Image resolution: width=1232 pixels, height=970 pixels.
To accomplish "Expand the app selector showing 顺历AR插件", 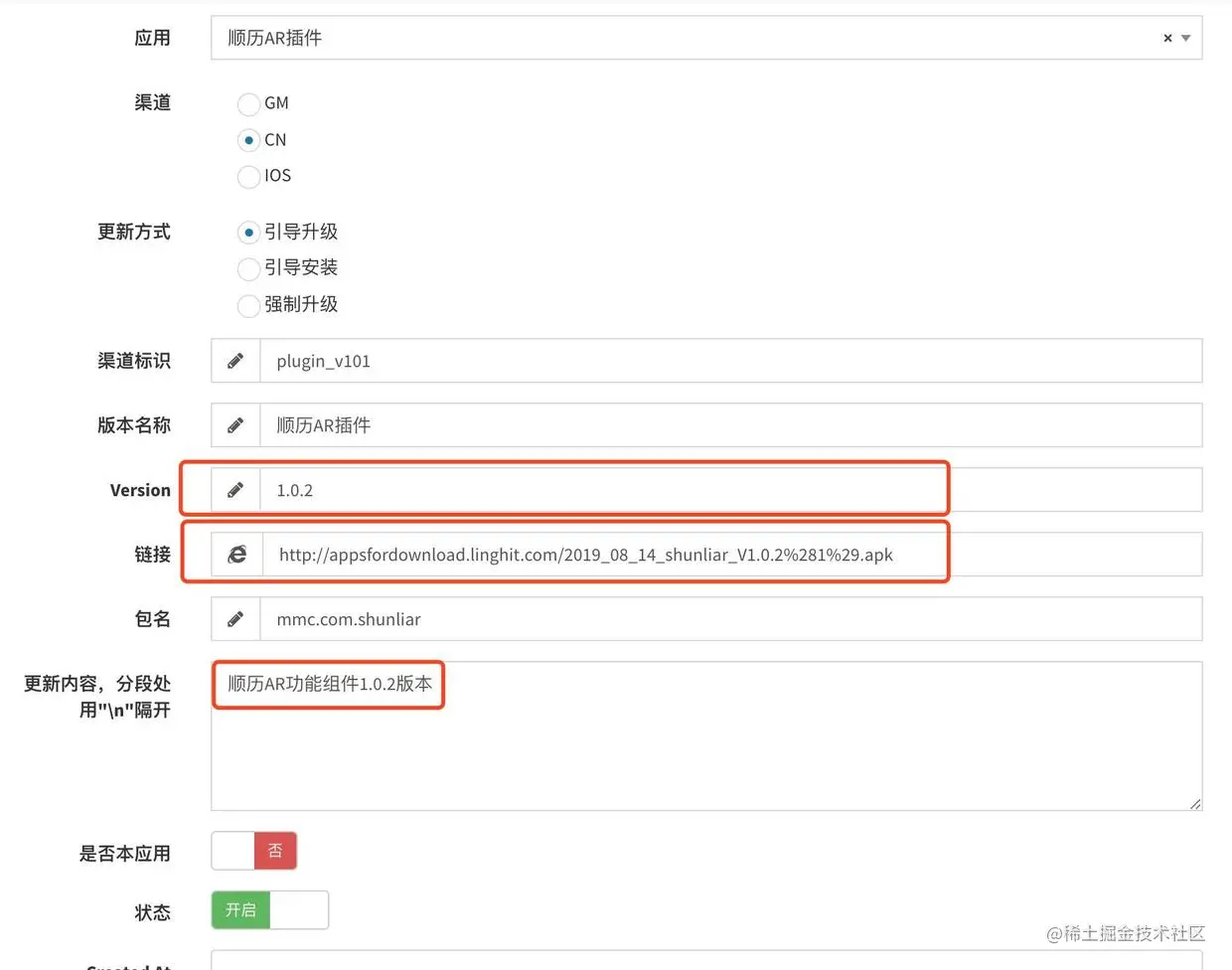I will tap(1184, 38).
